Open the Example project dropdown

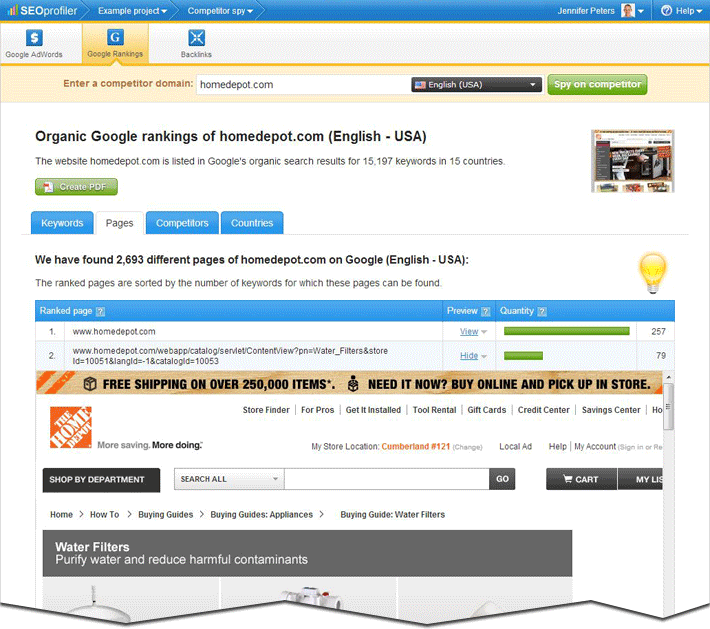click(x=132, y=11)
